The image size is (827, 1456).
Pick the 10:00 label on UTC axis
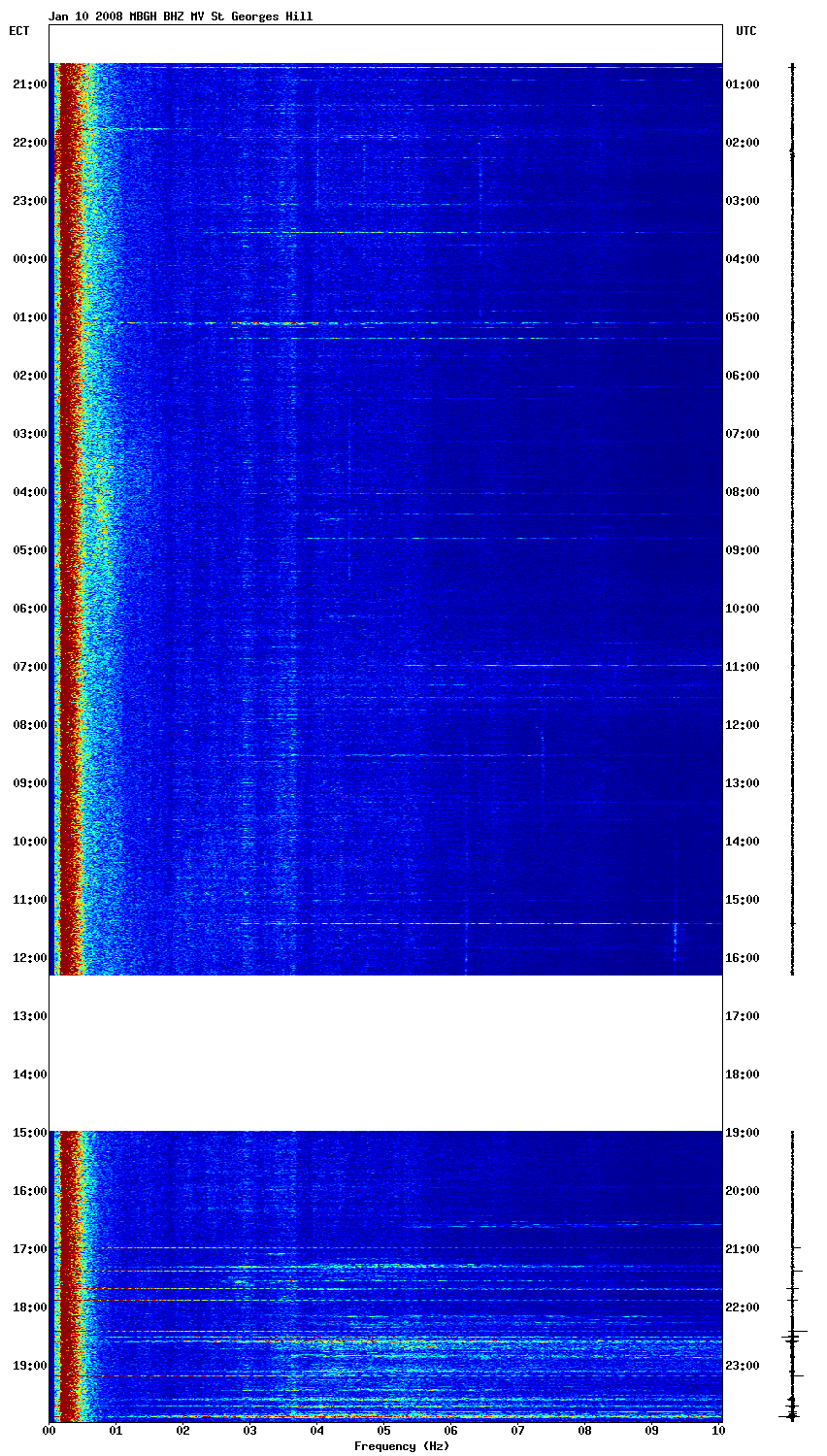(x=743, y=609)
